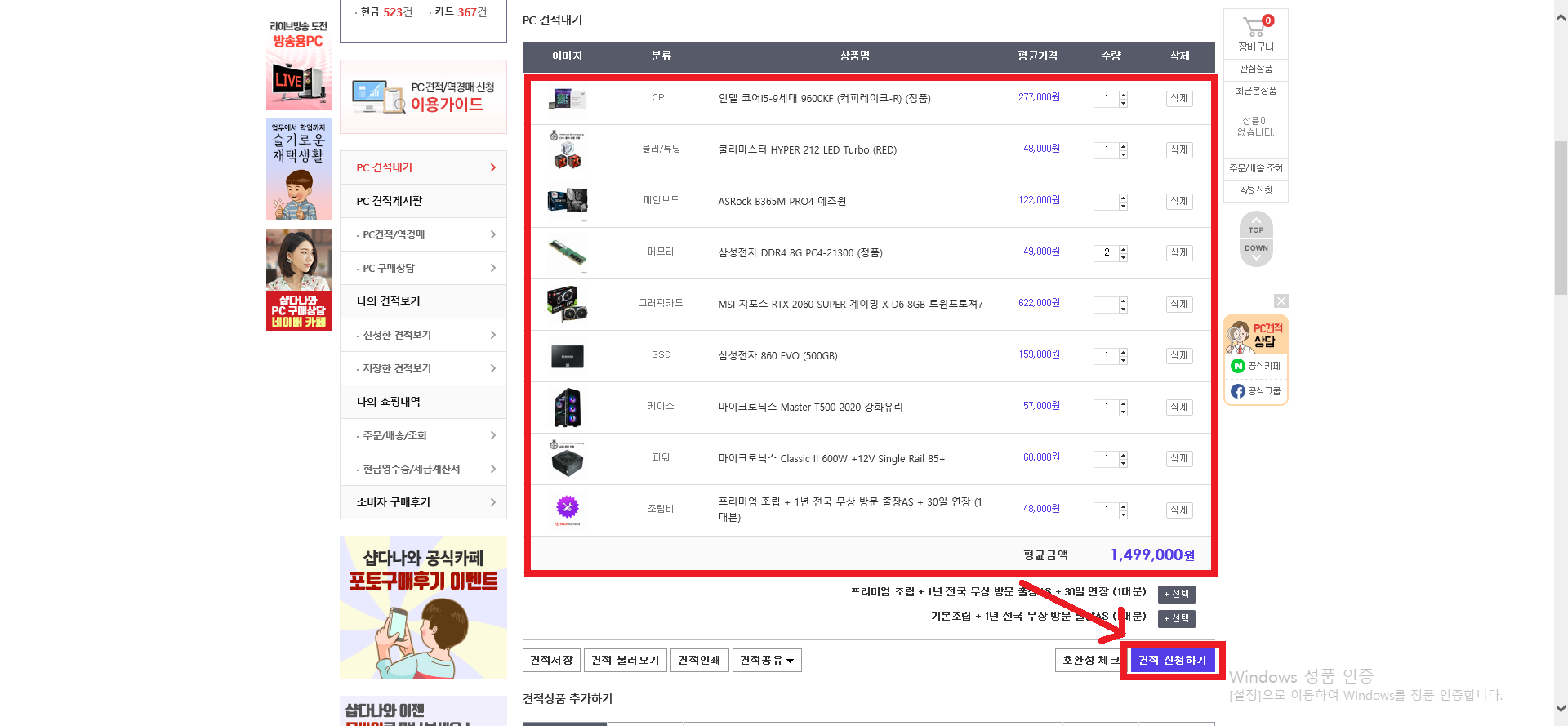Image resolution: width=1568 pixels, height=726 pixels.
Task: Expand 신청한 견적보기 sidebar item
Action: pyautogui.click(x=423, y=335)
